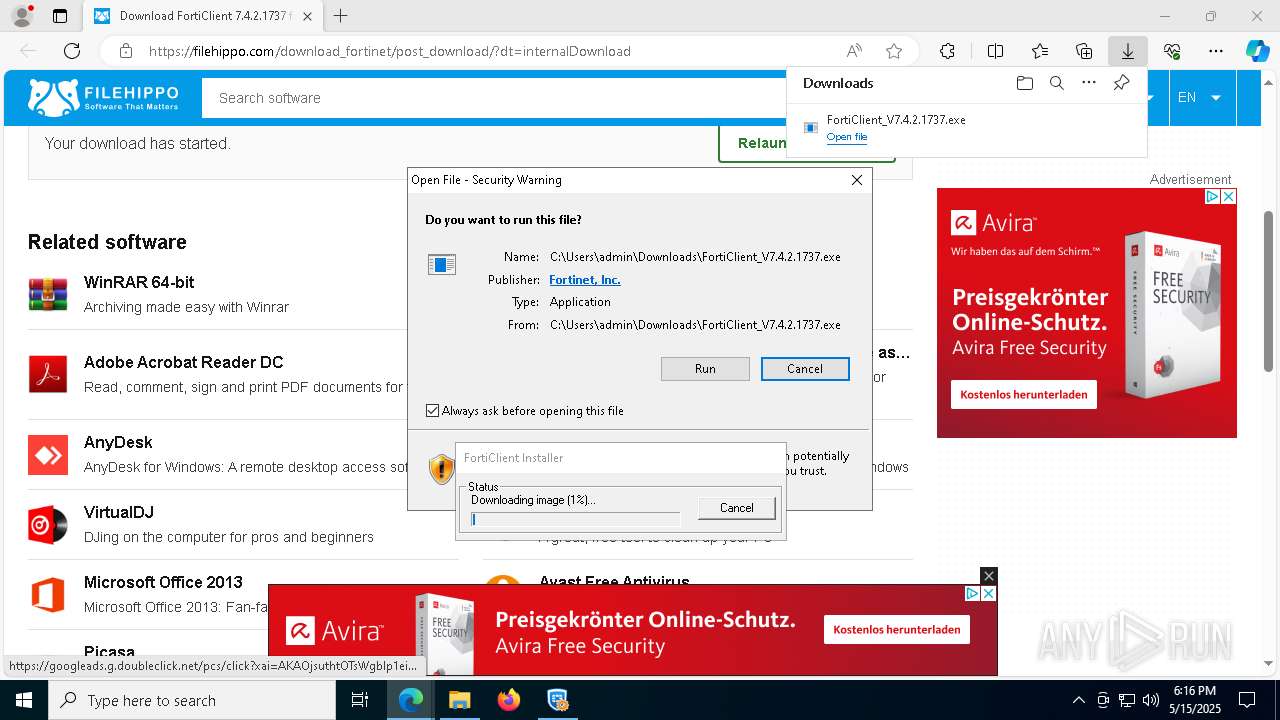Pin the Downloads panel
The image size is (1280, 720).
coord(1121,83)
